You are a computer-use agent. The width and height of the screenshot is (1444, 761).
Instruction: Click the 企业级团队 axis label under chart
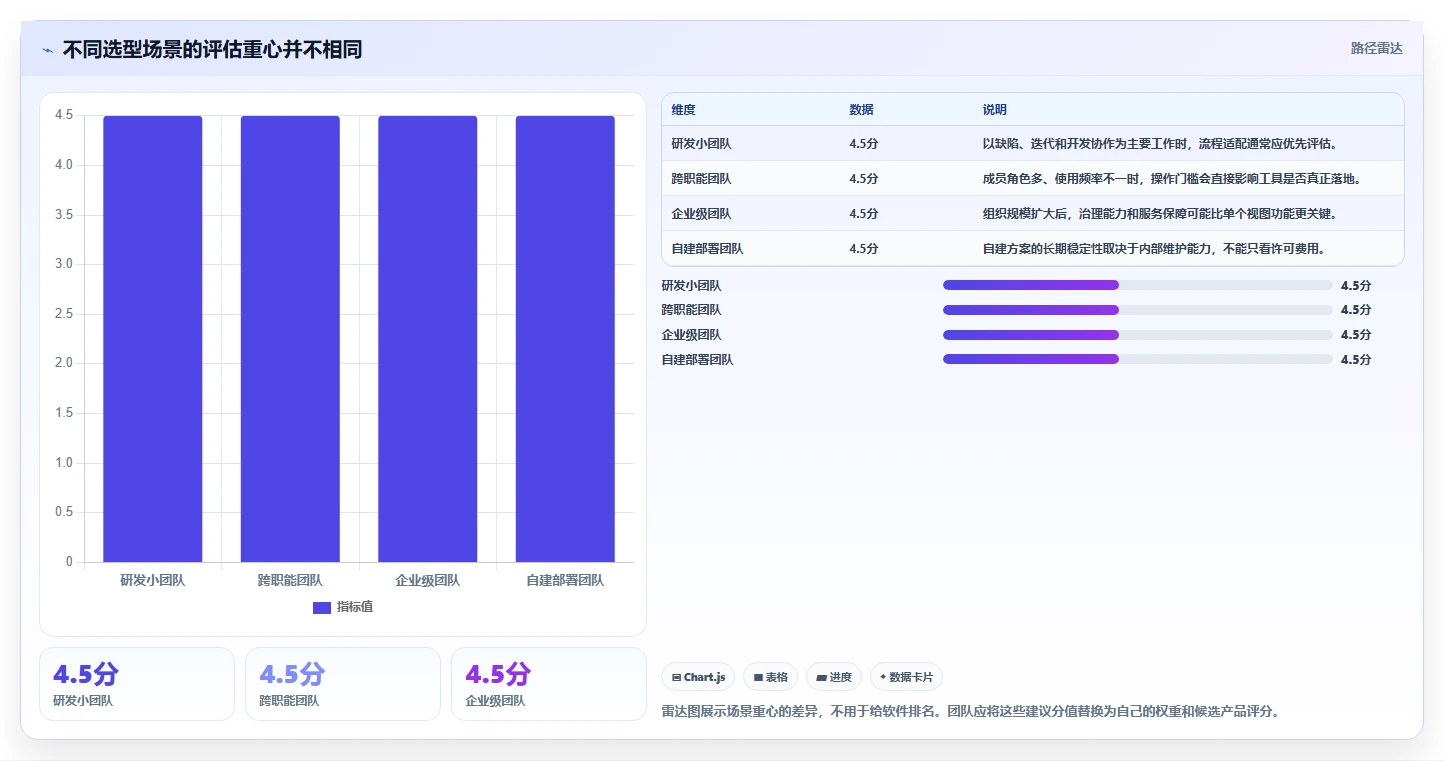tap(428, 580)
